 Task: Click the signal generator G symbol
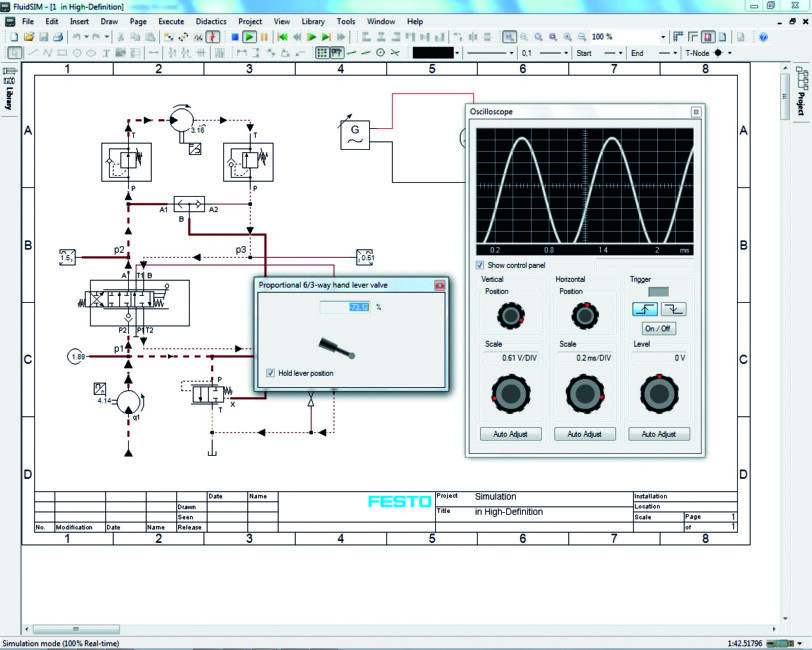tap(355, 135)
